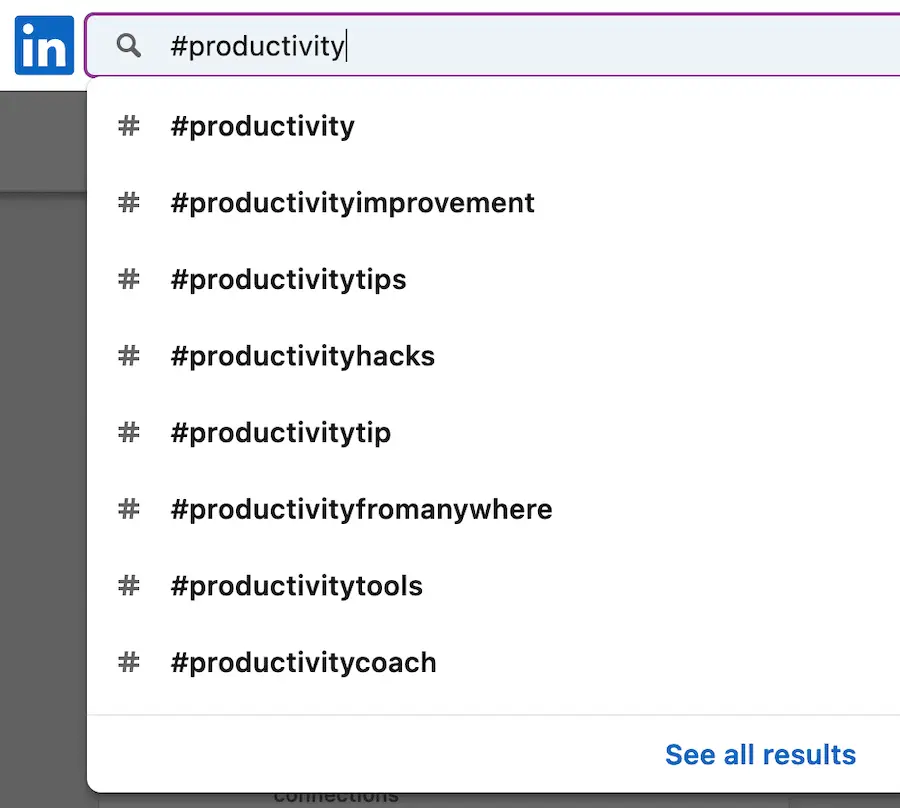900x808 pixels.
Task: Click hash icon beside #productivityhacks
Action: point(129,356)
